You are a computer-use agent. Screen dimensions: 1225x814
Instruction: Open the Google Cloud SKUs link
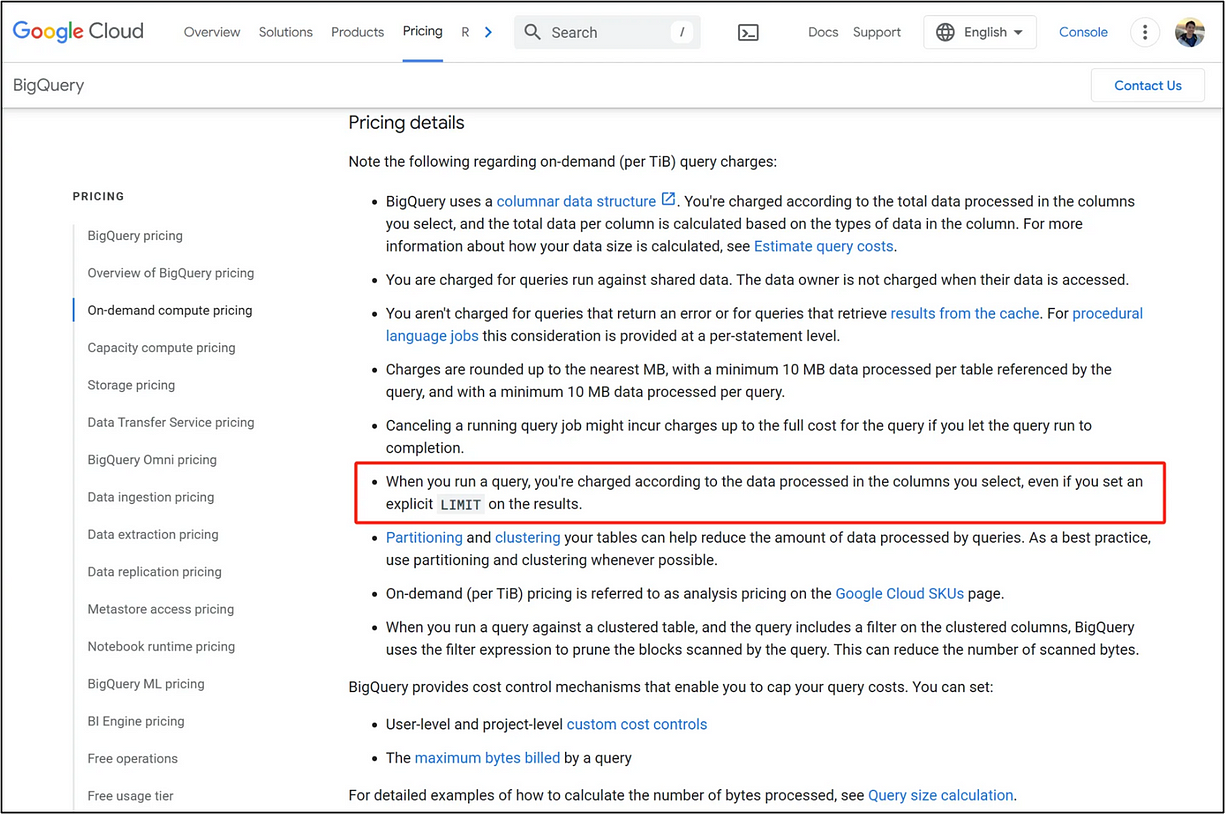coord(900,593)
